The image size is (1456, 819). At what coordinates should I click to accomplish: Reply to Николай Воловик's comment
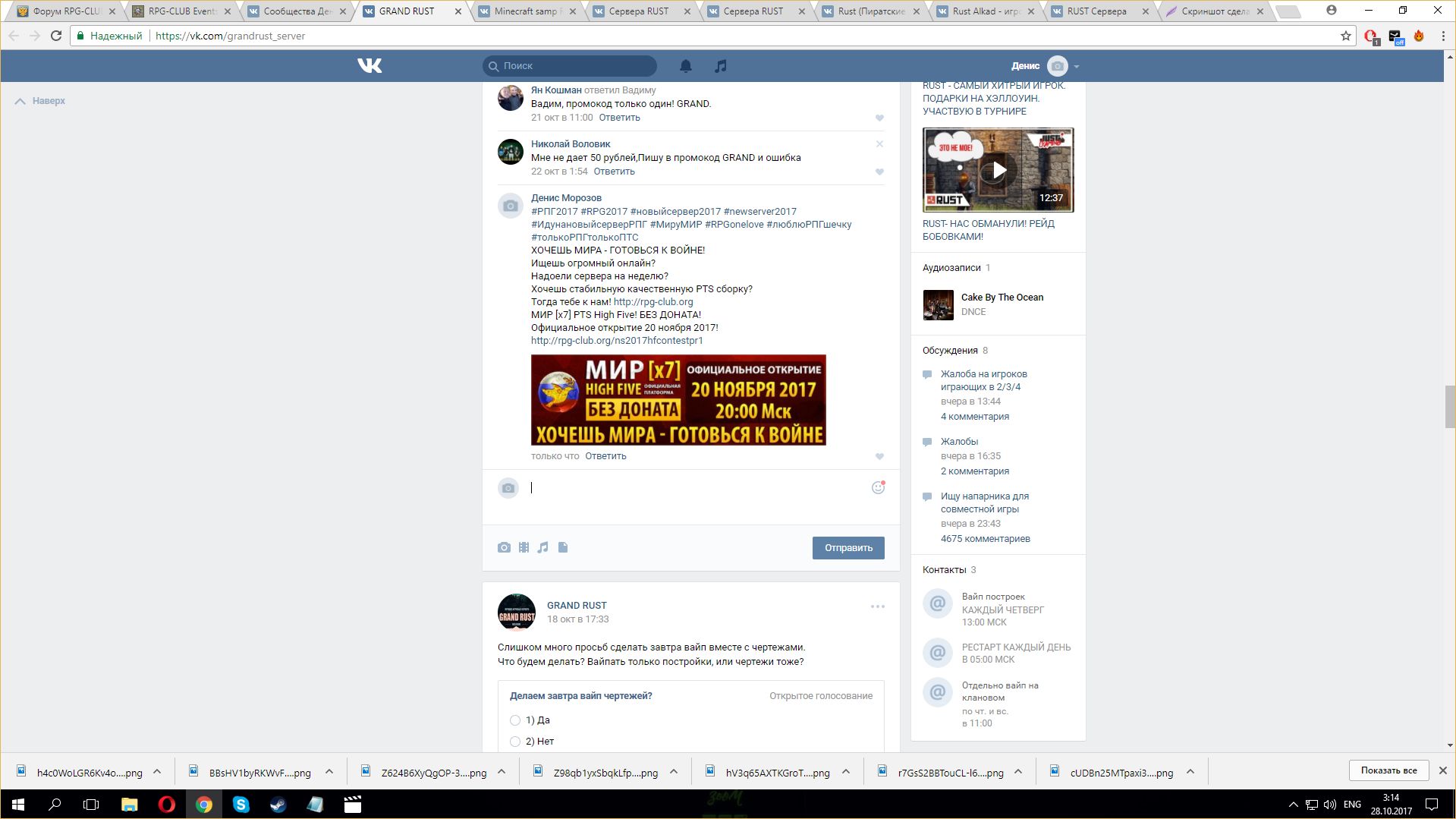tap(614, 172)
